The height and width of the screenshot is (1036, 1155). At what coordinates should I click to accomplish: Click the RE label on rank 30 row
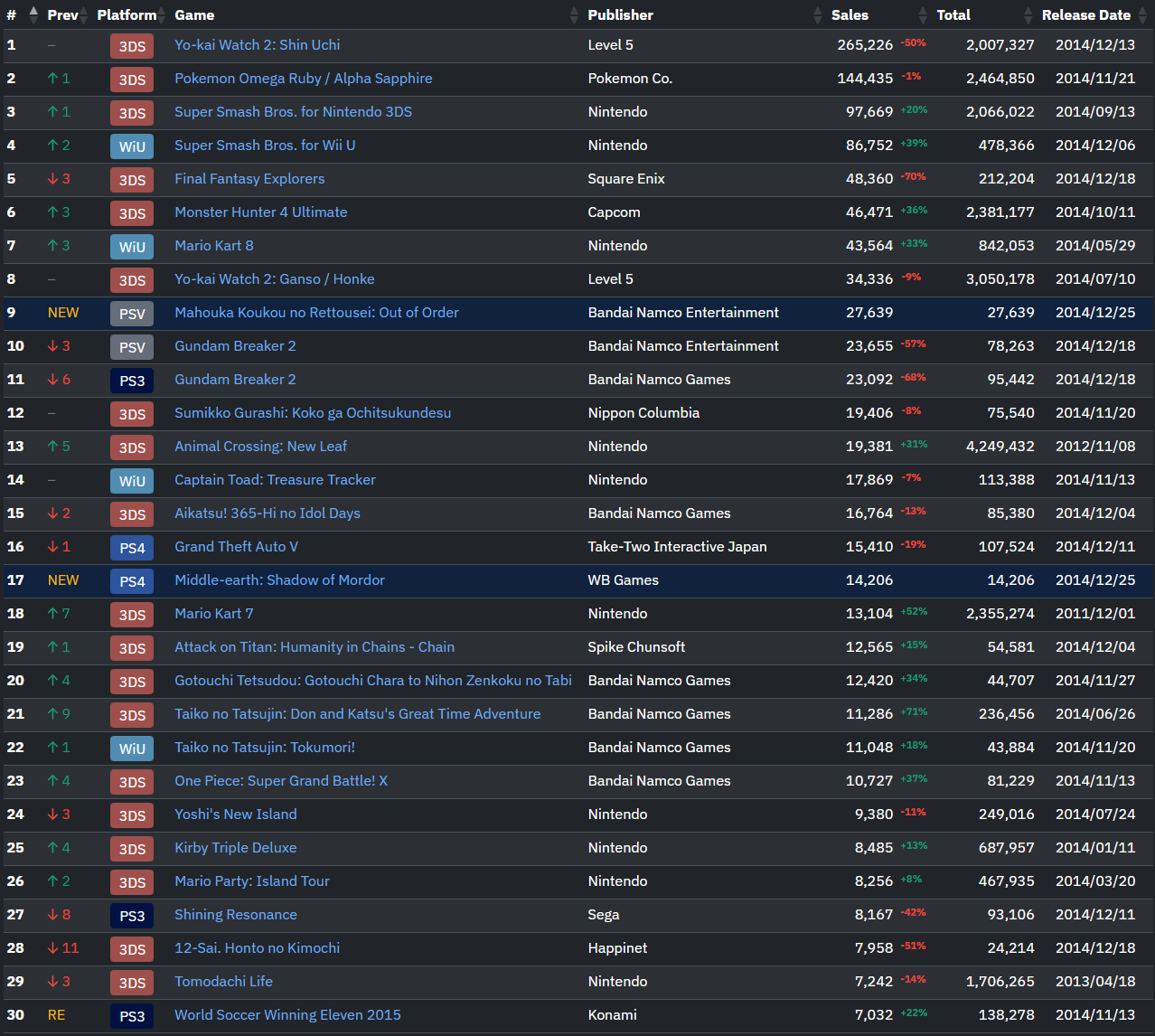tap(56, 1014)
